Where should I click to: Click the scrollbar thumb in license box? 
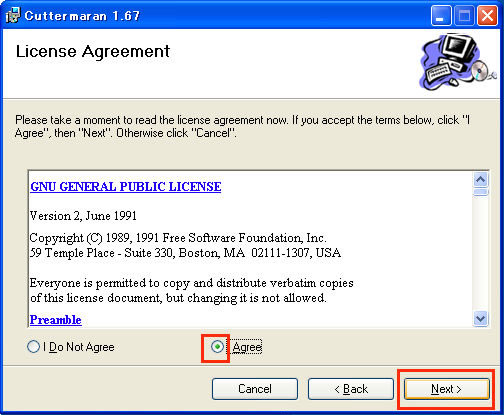point(480,192)
